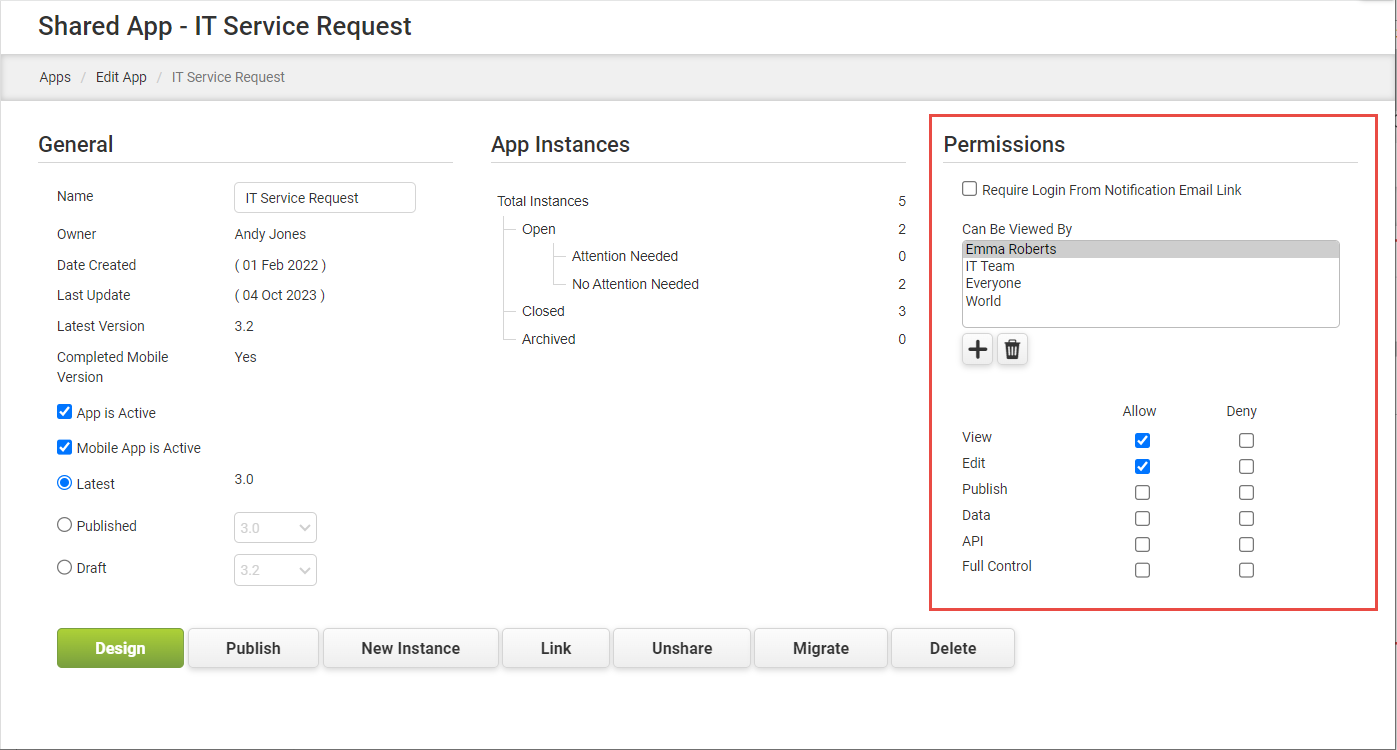Viewport: 1397px width, 750px height.
Task: Check Deny for Publish permission
Action: pyautogui.click(x=1246, y=492)
